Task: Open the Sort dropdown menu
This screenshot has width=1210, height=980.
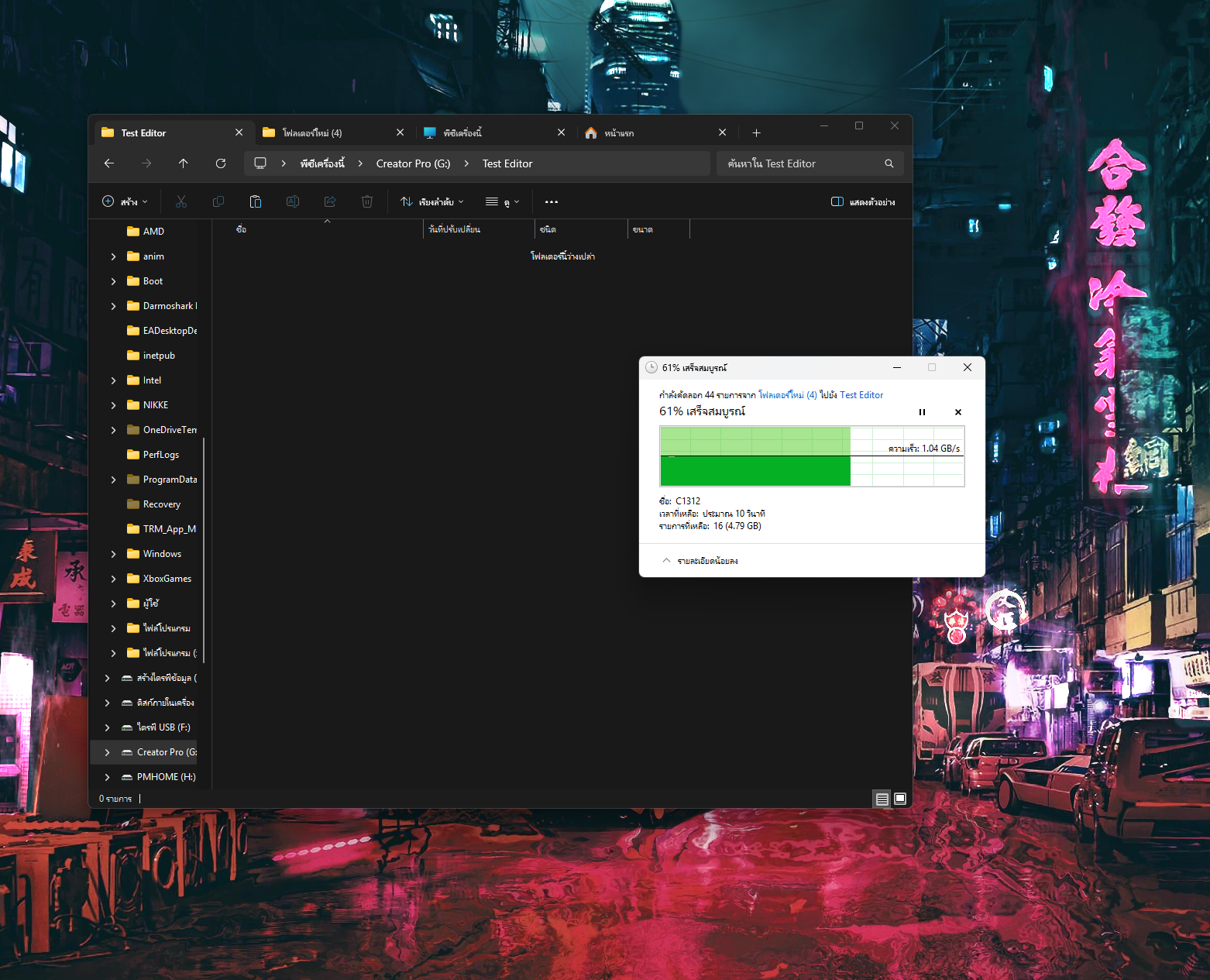Action: (x=432, y=202)
